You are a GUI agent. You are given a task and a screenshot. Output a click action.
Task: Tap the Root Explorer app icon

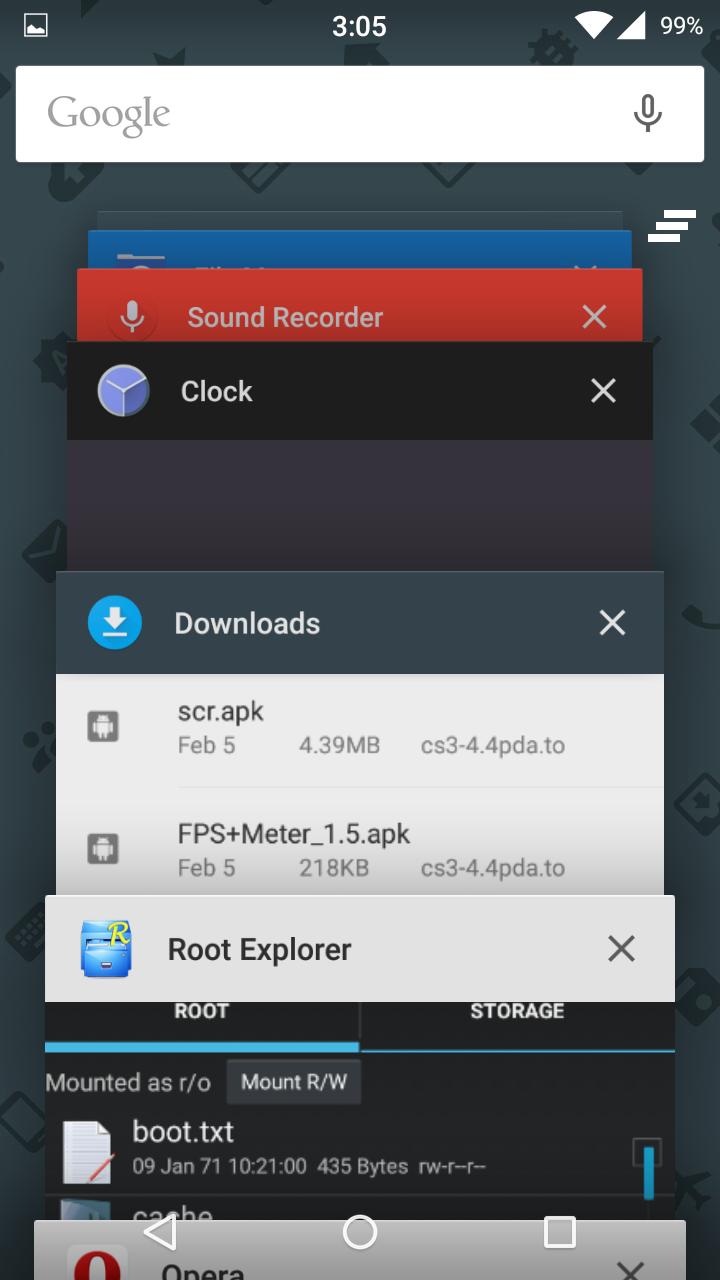(107, 949)
